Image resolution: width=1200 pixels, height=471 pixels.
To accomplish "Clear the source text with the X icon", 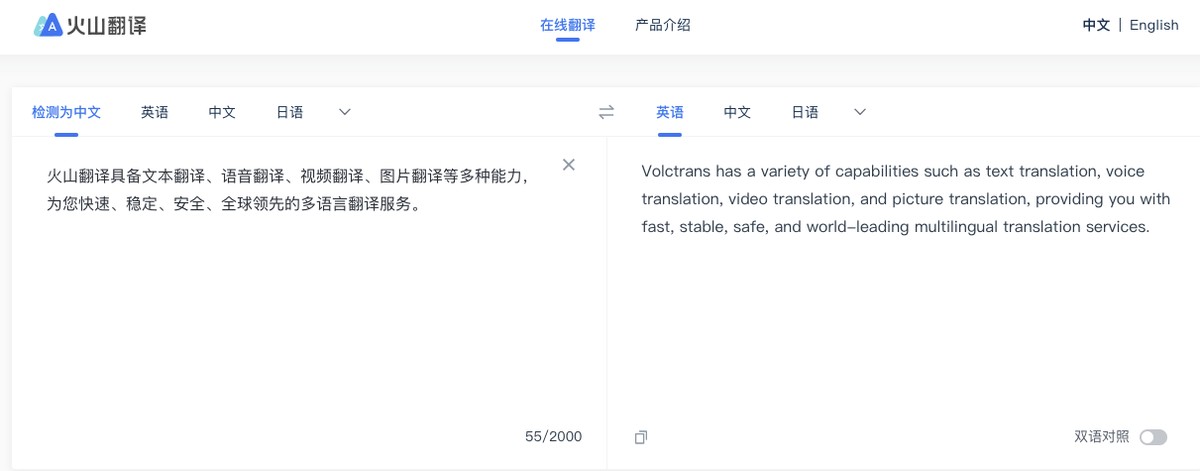I will pyautogui.click(x=569, y=165).
